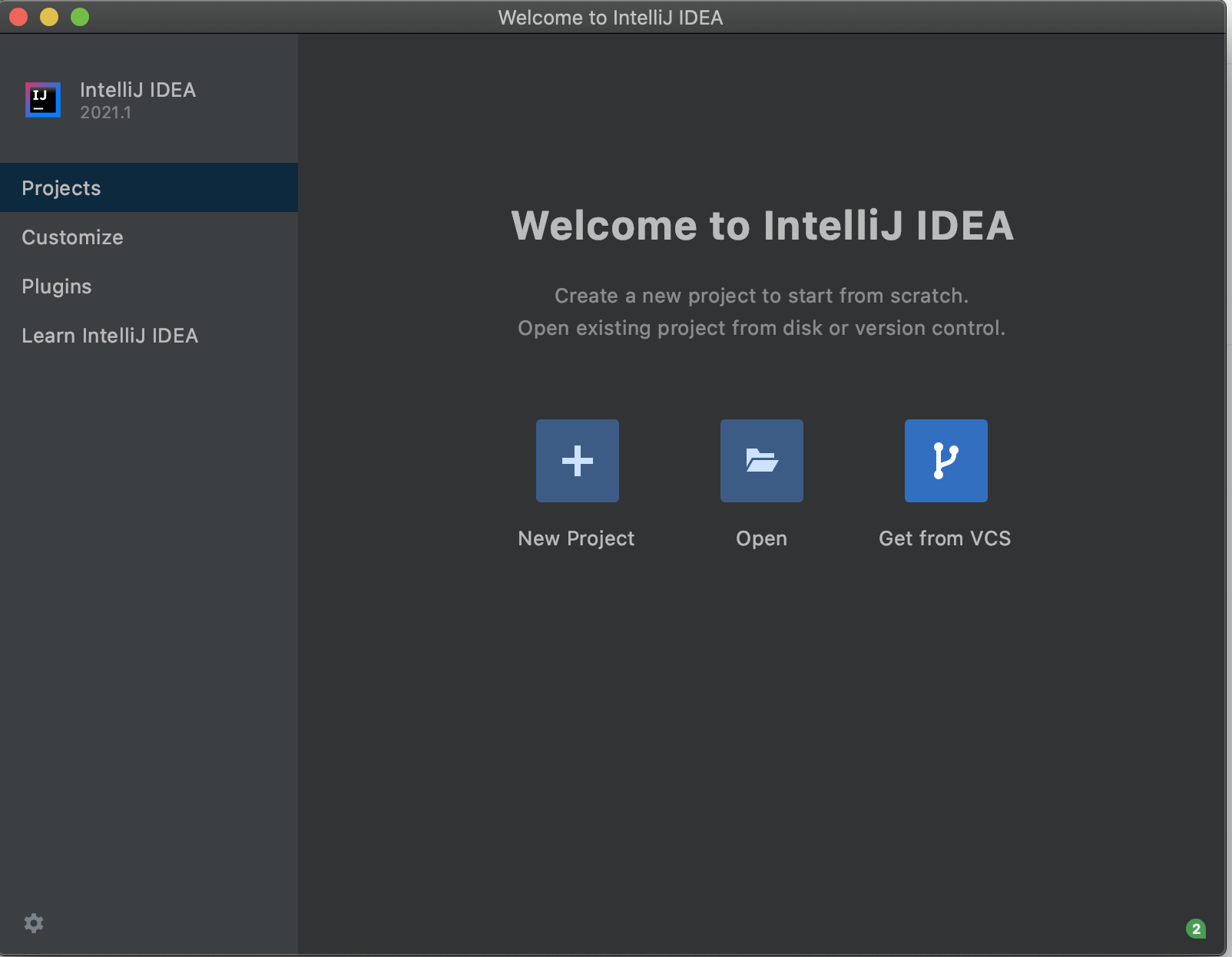Screen dimensions: 1232x957
Task: Click the Open text label
Action: (x=761, y=538)
